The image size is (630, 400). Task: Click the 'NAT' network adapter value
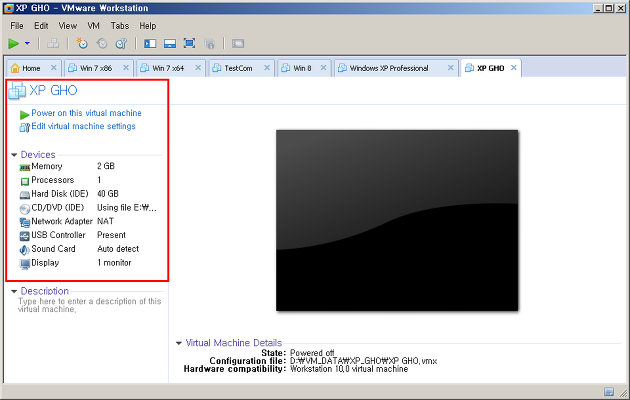[105, 221]
